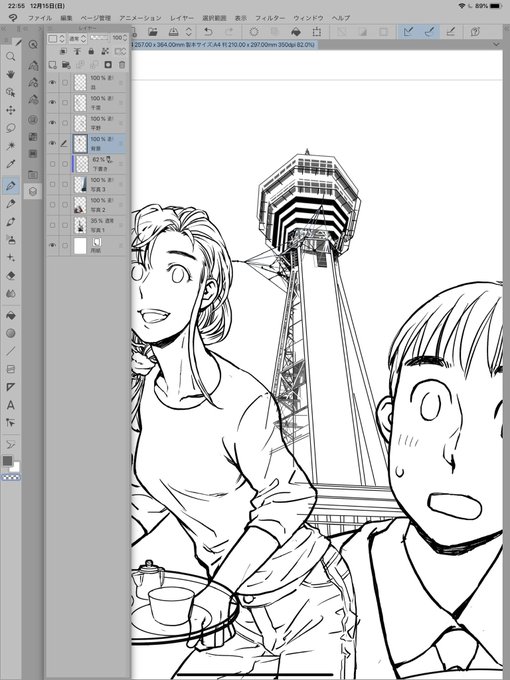
Task: Create new layer folder
Action: point(66,65)
